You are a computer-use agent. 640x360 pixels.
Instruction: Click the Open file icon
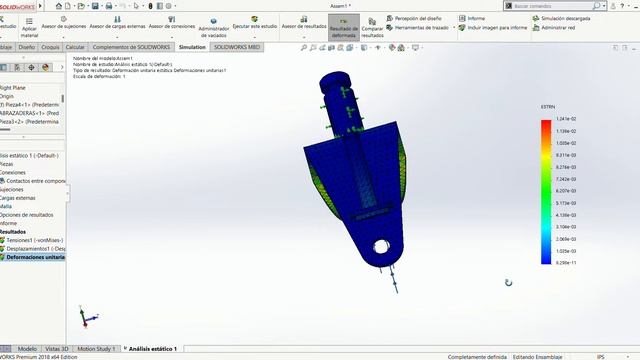pos(81,6)
